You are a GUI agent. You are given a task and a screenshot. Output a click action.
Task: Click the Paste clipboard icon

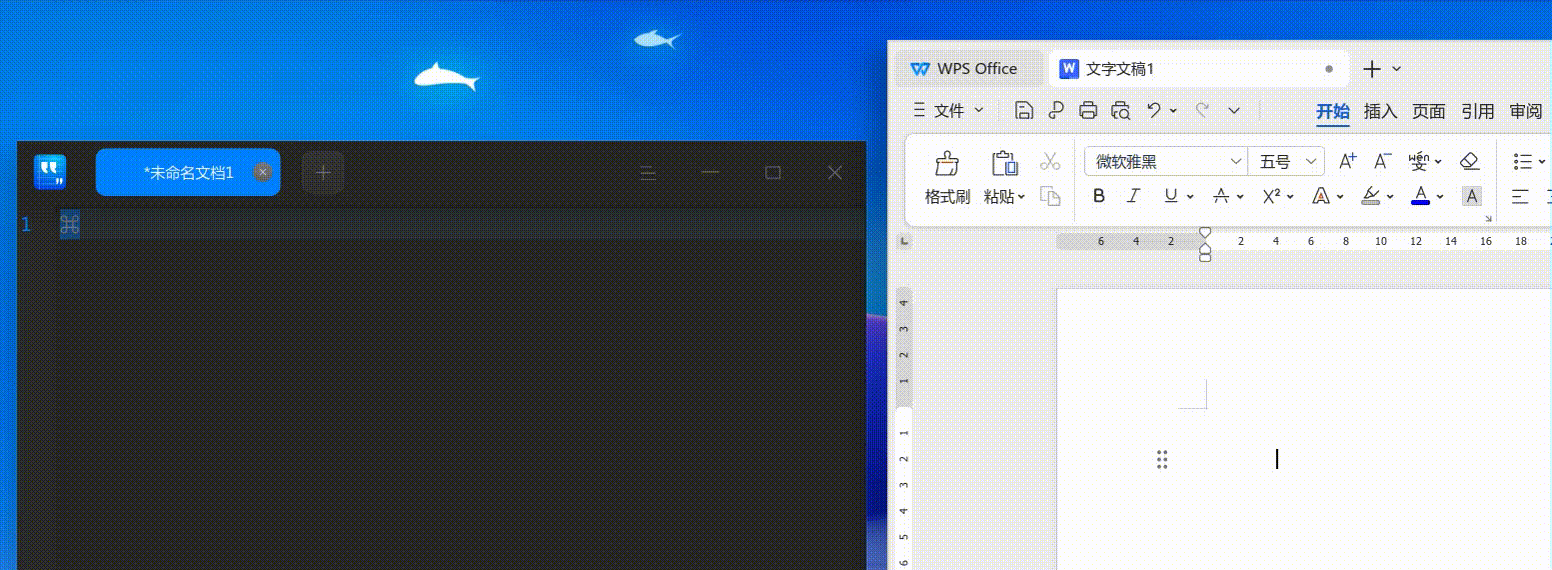click(x=1004, y=164)
